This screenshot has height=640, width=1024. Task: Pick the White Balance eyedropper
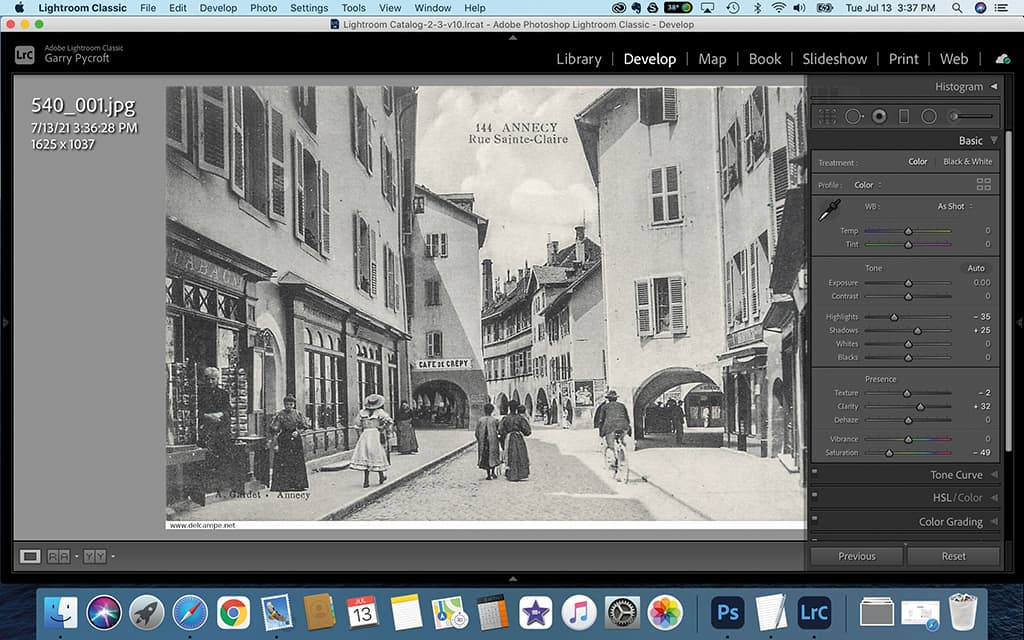point(829,210)
